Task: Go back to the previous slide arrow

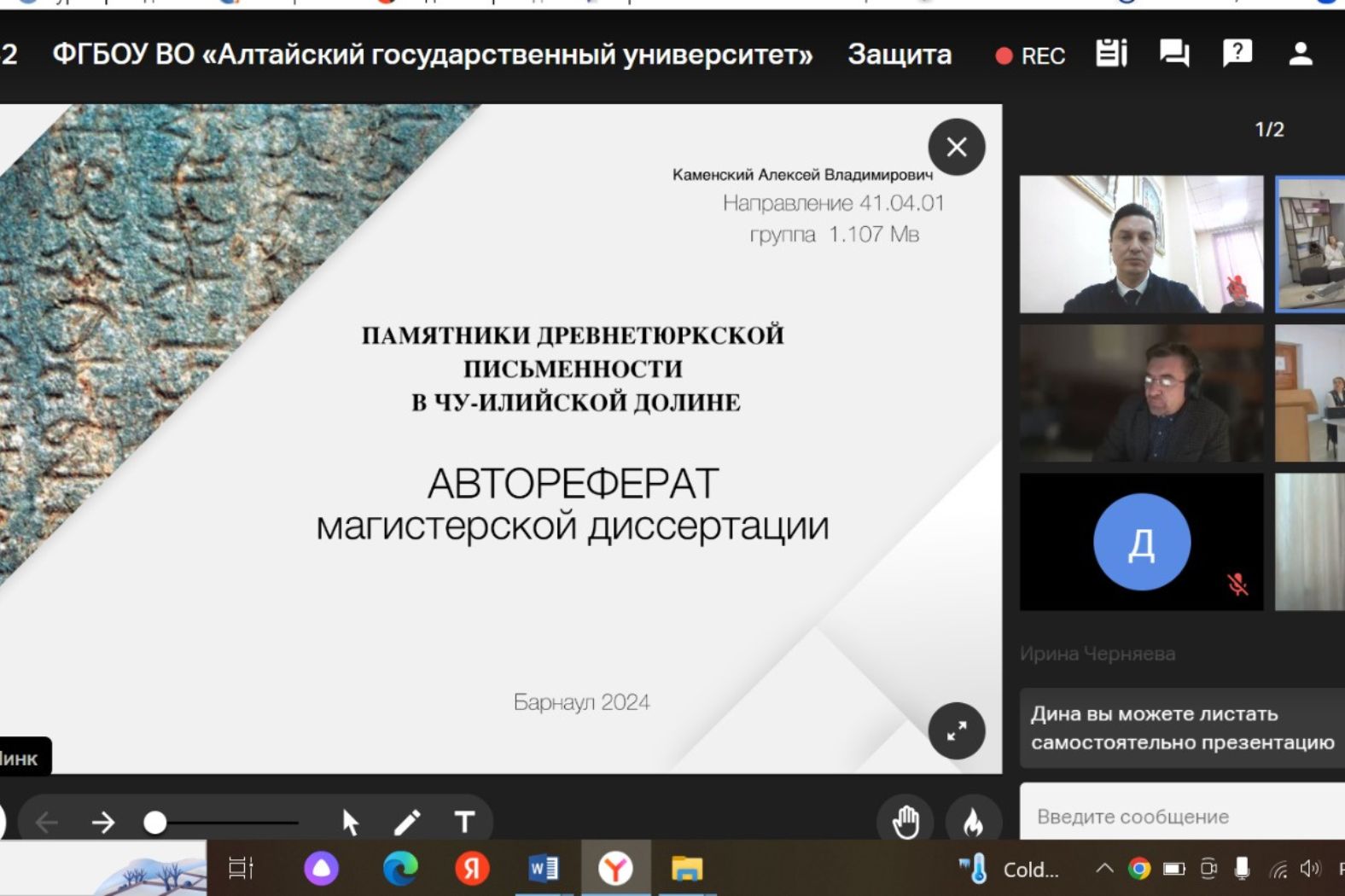Action: (x=47, y=823)
